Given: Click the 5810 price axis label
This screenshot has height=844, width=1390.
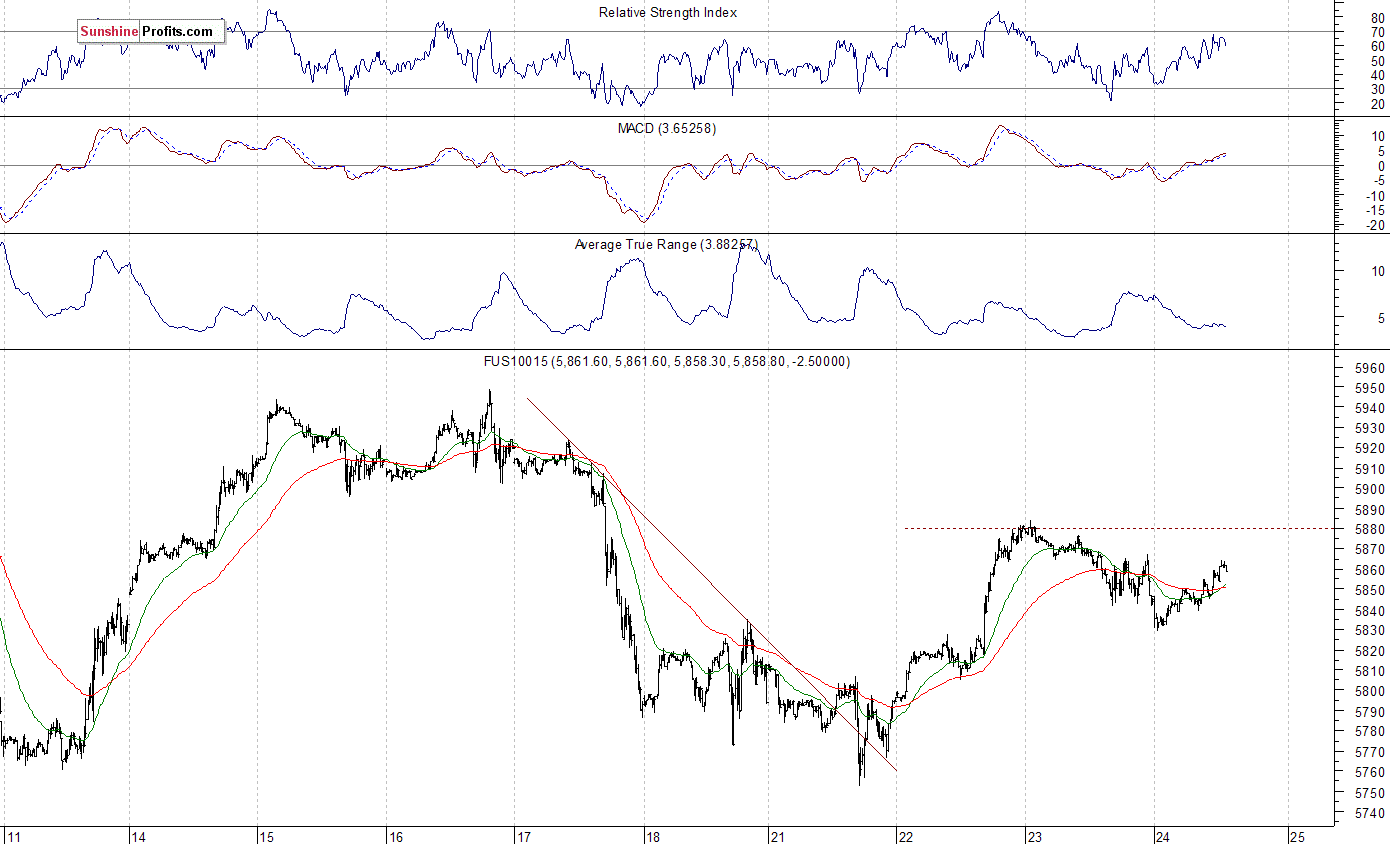Looking at the screenshot, I should [1371, 671].
